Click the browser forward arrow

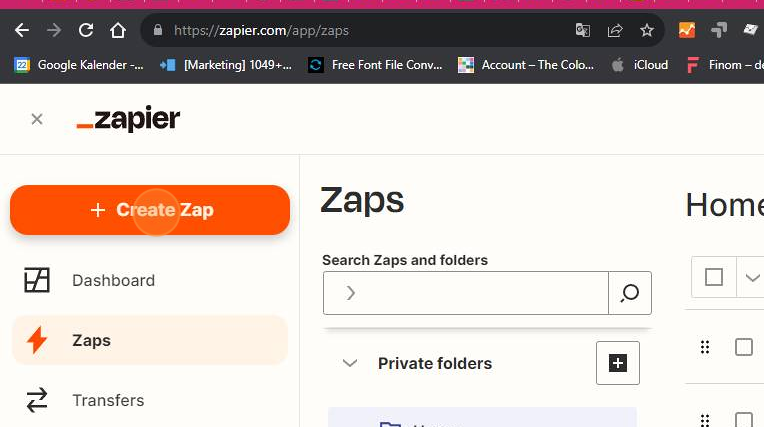pos(54,30)
